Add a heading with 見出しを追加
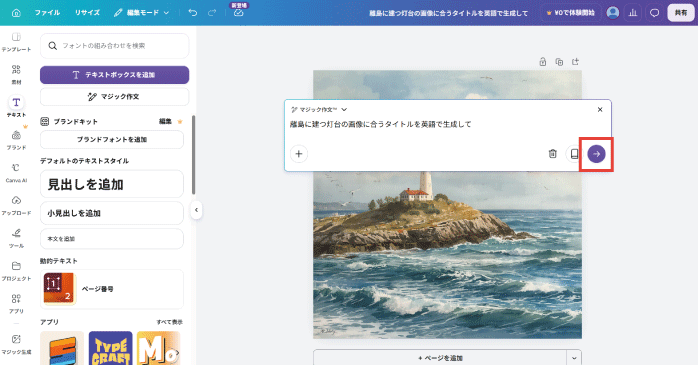 112,184
